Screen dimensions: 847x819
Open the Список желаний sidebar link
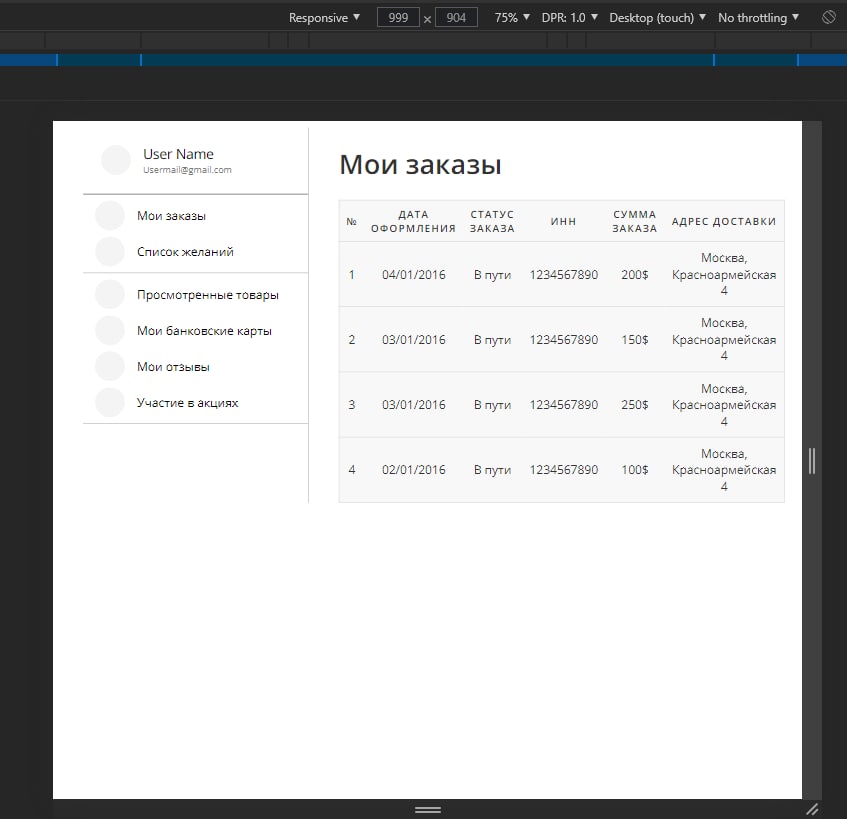tap(185, 252)
